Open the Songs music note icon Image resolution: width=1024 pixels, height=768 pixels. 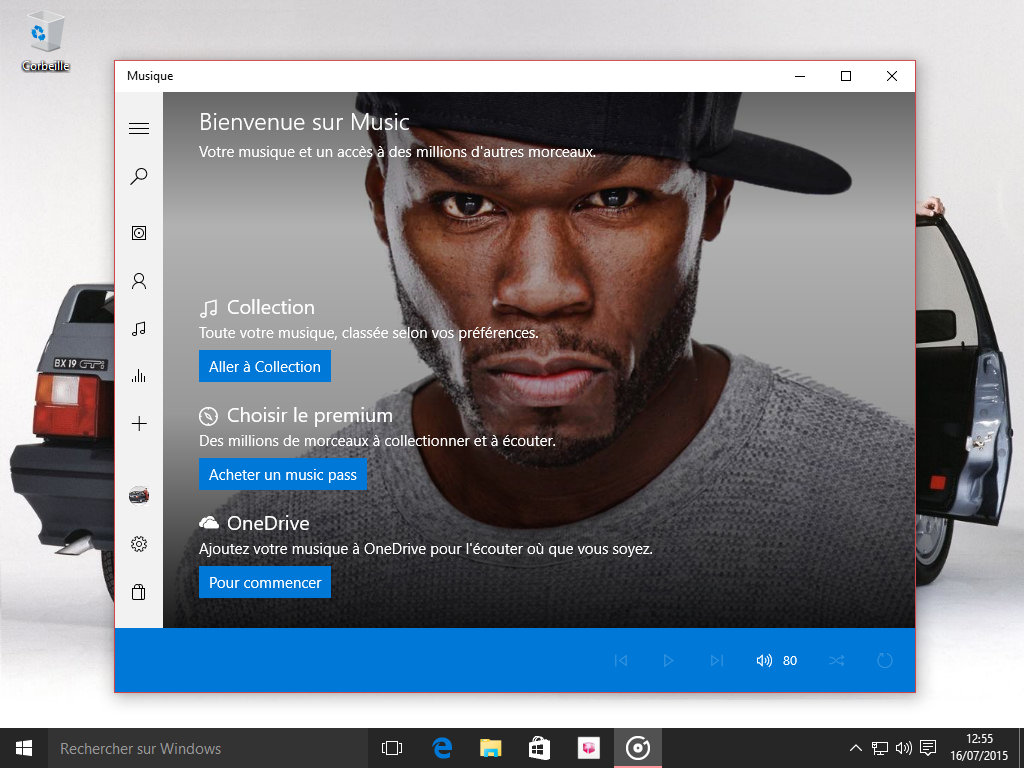[139, 328]
